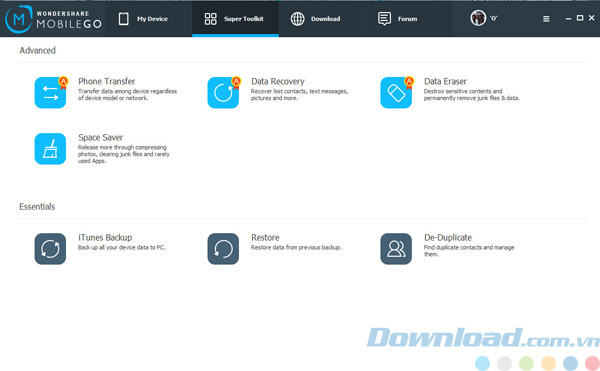Click the "Find duplicate contacts" description
Screen dimensions: 600x371
(x=469, y=251)
